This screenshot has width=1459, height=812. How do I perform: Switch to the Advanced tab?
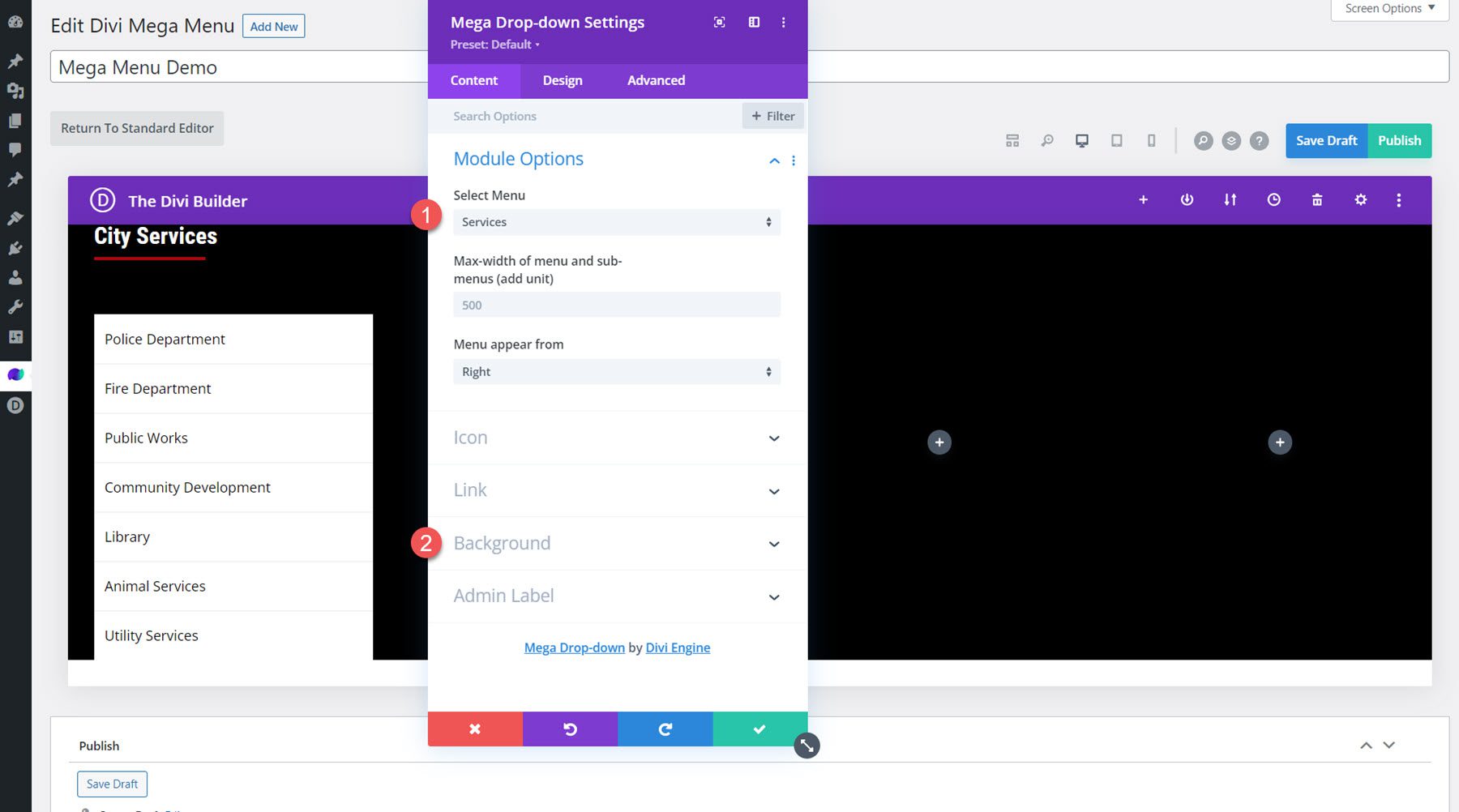pyautogui.click(x=655, y=80)
